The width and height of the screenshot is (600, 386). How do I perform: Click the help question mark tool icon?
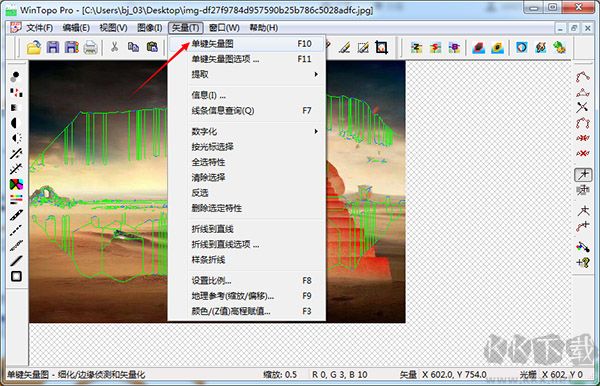583,263
